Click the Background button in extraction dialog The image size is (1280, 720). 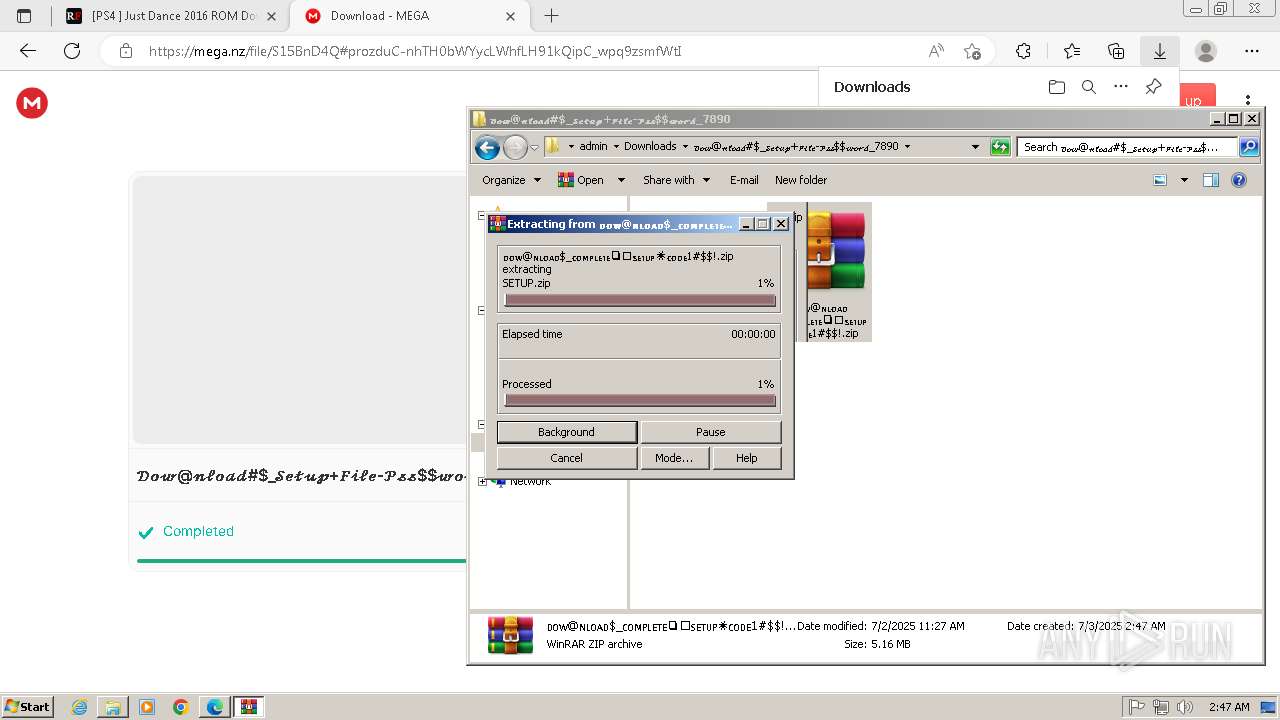566,432
